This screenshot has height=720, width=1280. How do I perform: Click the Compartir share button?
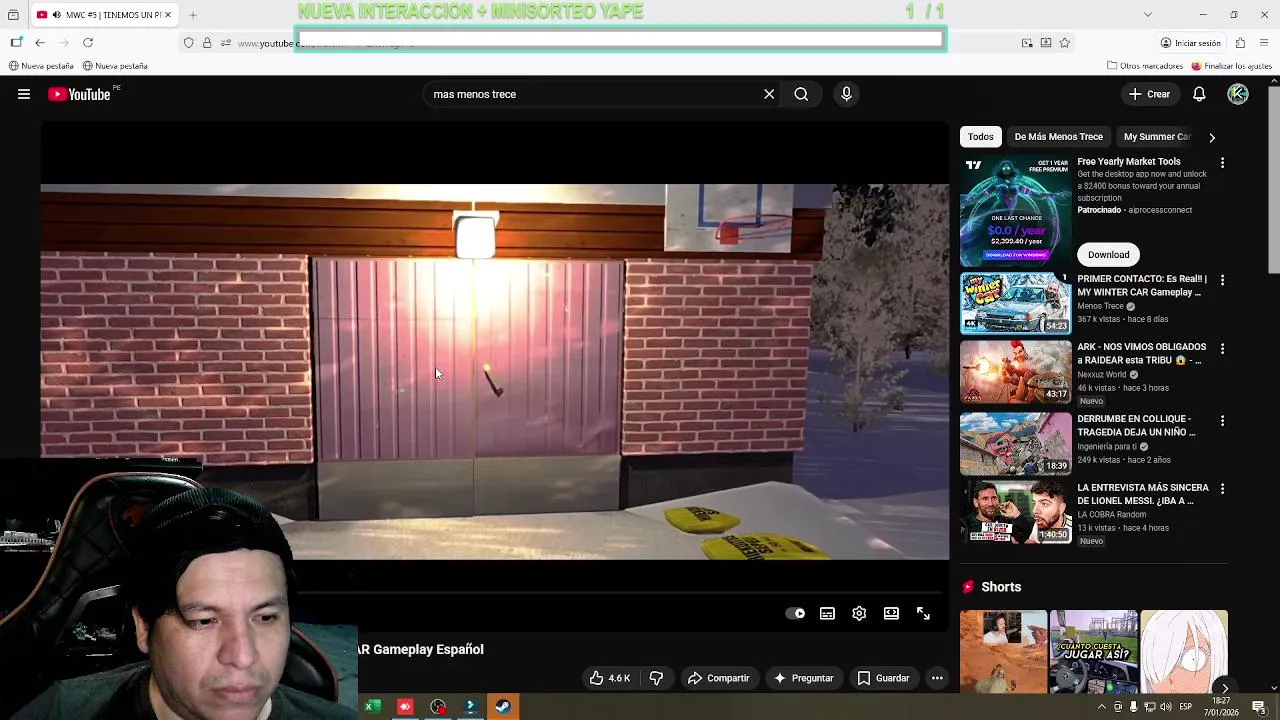click(x=718, y=678)
